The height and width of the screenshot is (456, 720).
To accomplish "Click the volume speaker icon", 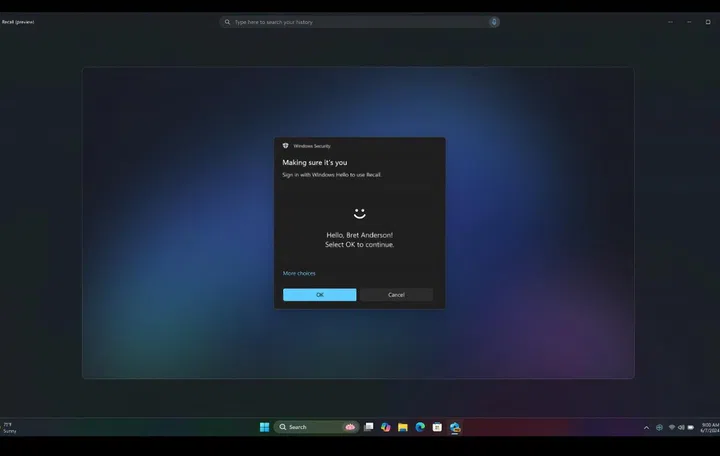I will pyautogui.click(x=681, y=428).
